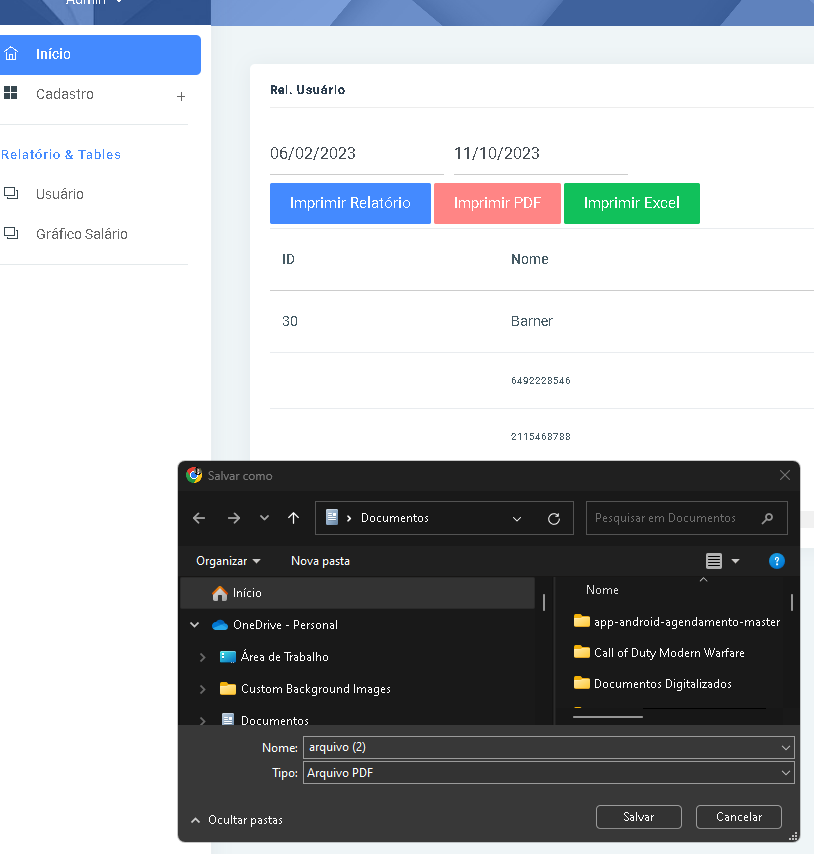Open the address bar breadcrumb chevron

click(517, 518)
